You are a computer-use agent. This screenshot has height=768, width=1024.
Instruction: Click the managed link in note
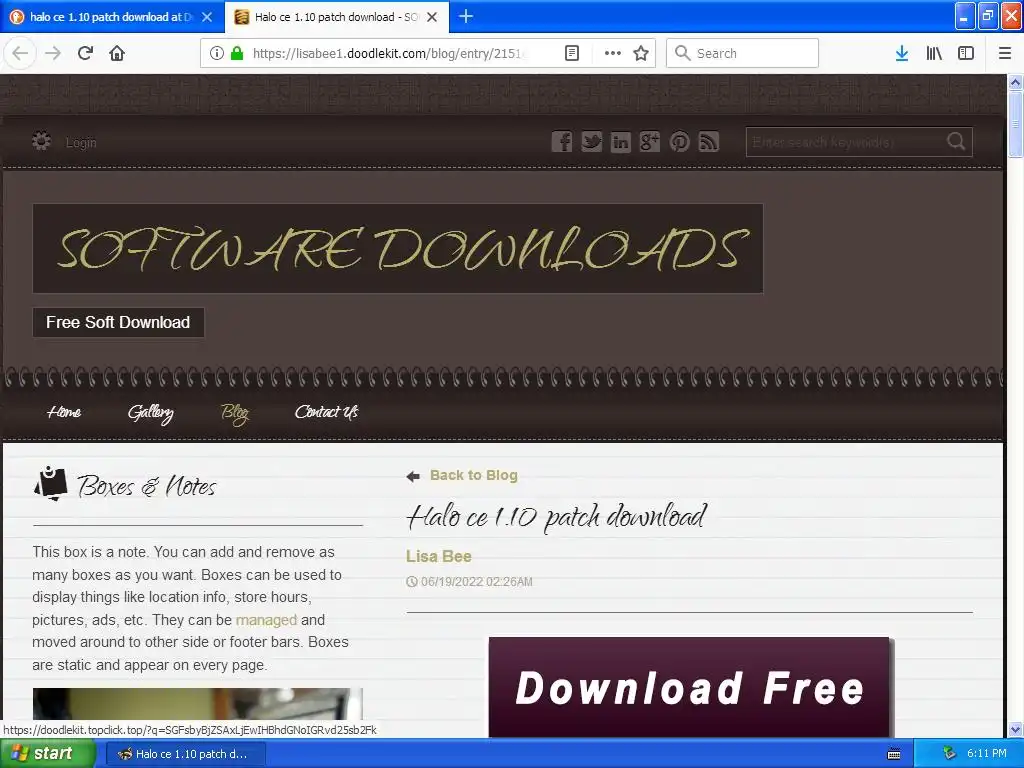(266, 620)
